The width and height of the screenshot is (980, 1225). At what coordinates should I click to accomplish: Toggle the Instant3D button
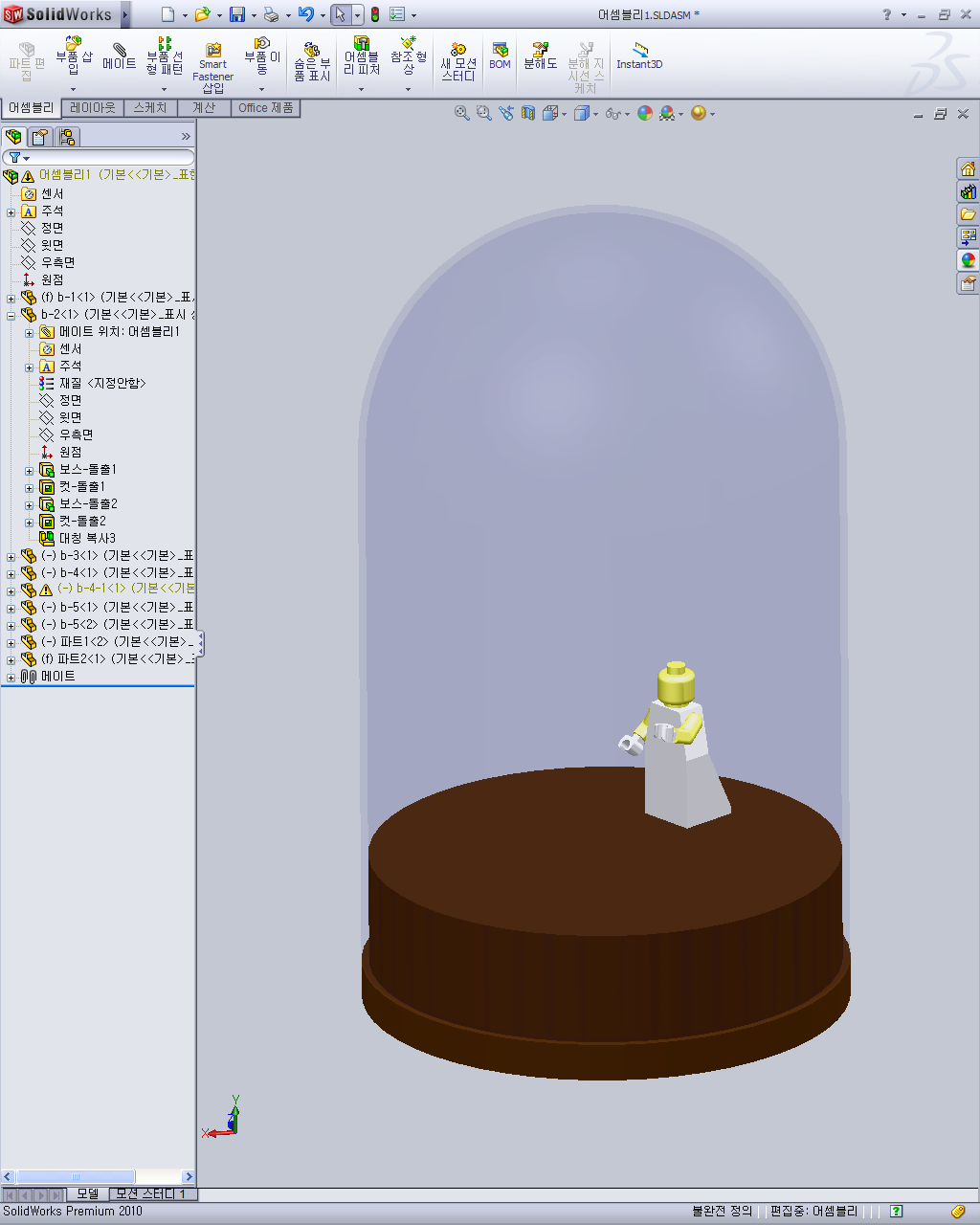click(x=639, y=56)
